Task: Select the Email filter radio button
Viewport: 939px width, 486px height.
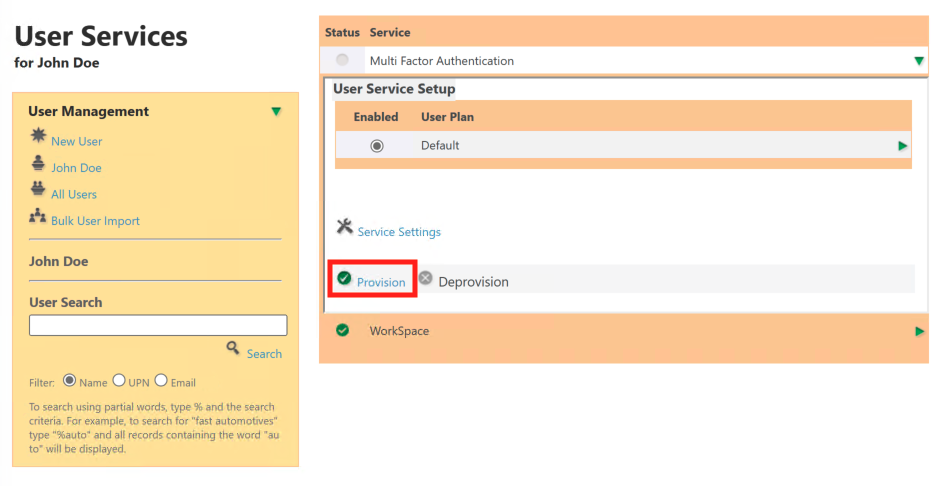Action: point(161,380)
